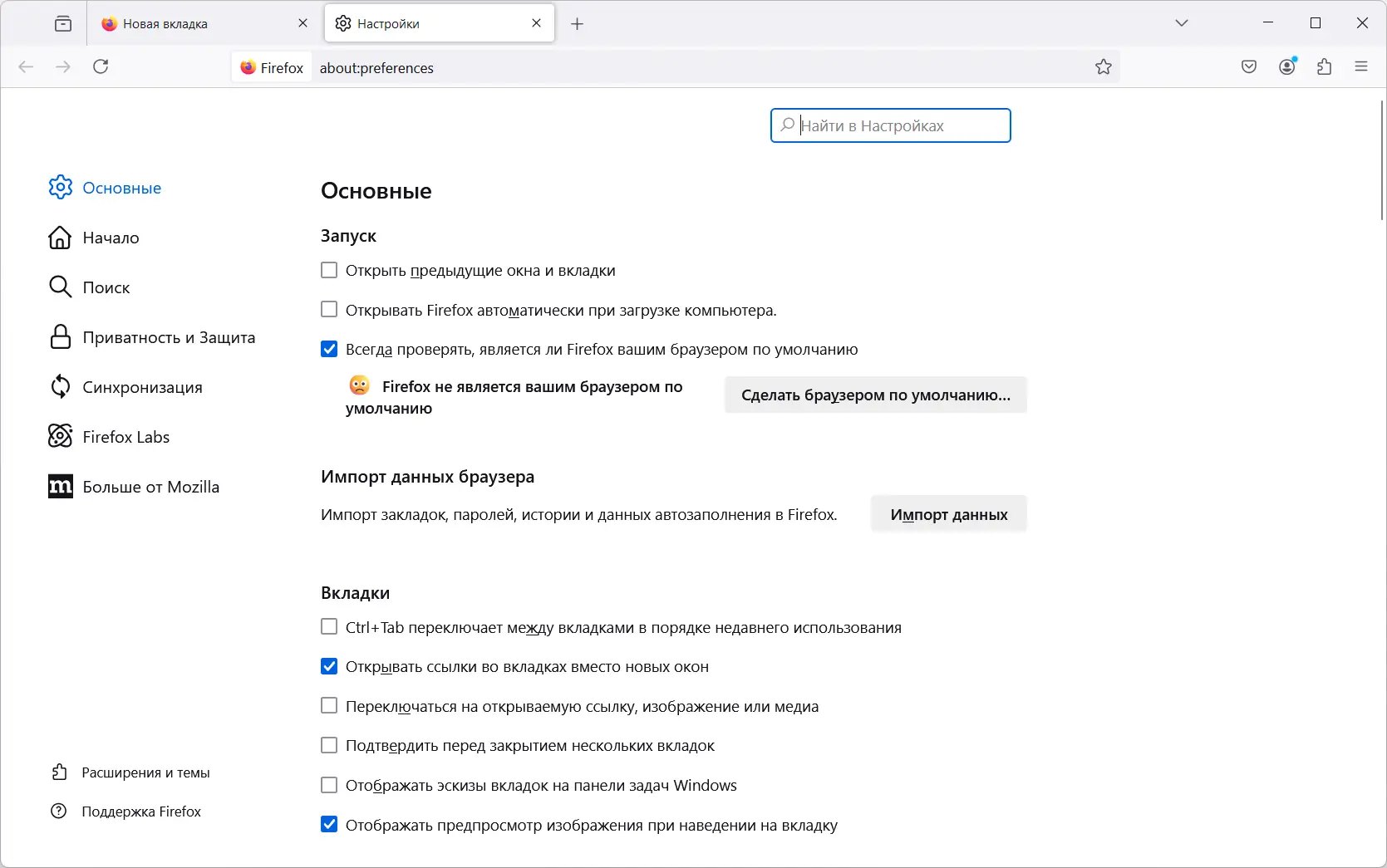The height and width of the screenshot is (868, 1387).
Task: Open the Firefox View icon
Action: 63,24
